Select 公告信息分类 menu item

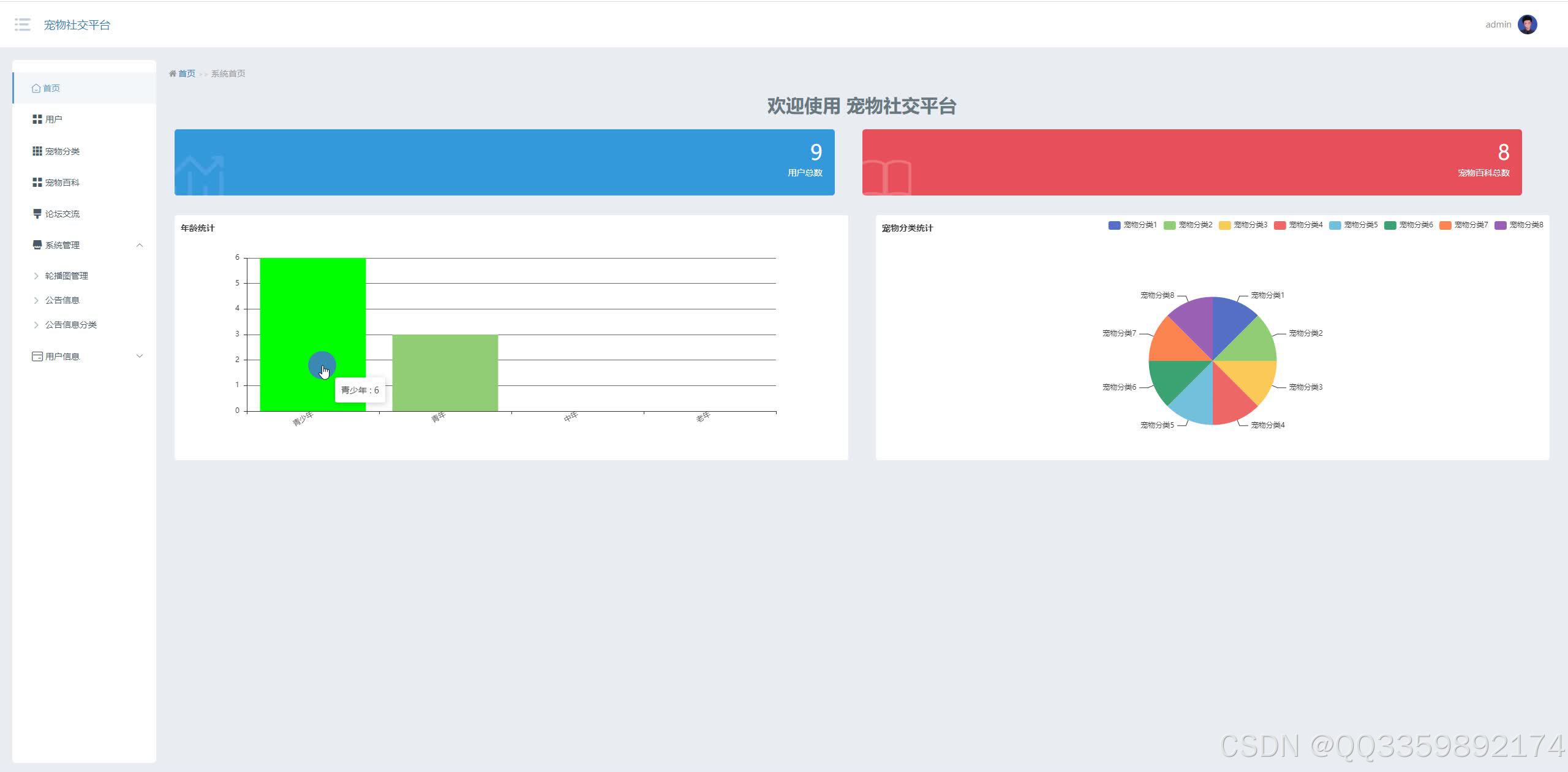pos(71,325)
